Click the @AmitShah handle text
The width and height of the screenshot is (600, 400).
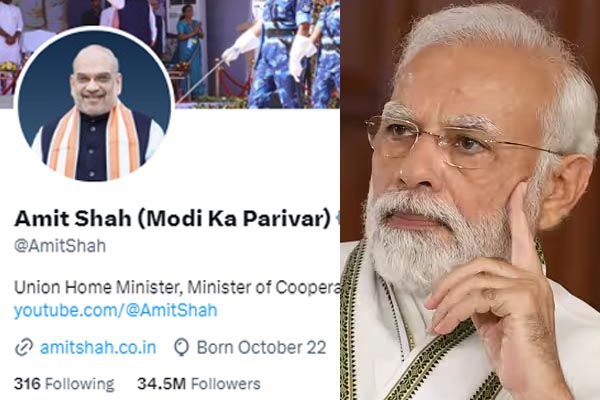pos(60,246)
